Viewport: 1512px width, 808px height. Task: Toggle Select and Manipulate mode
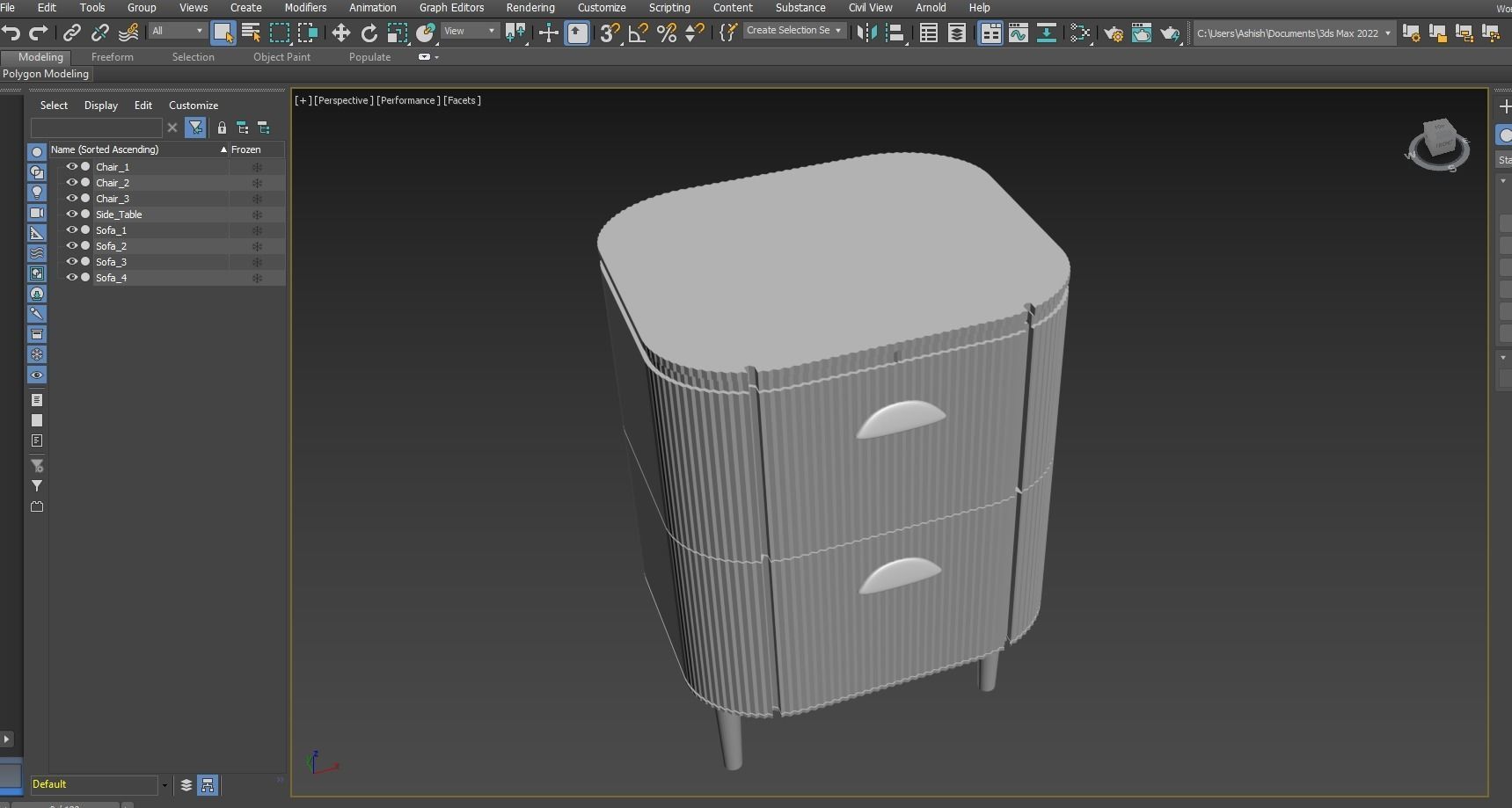(x=548, y=33)
